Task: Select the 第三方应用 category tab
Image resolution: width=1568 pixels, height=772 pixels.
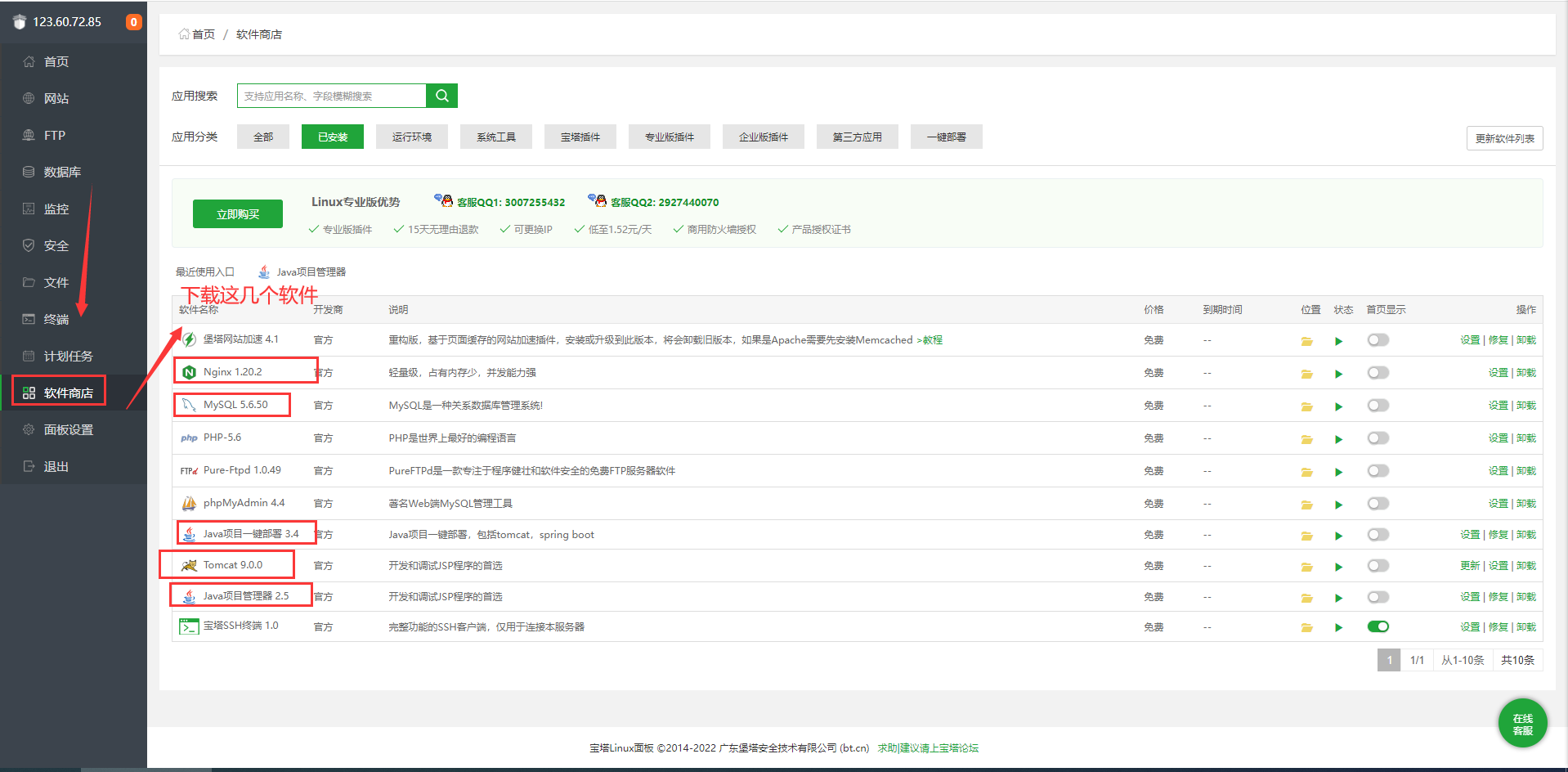Action: pos(858,137)
